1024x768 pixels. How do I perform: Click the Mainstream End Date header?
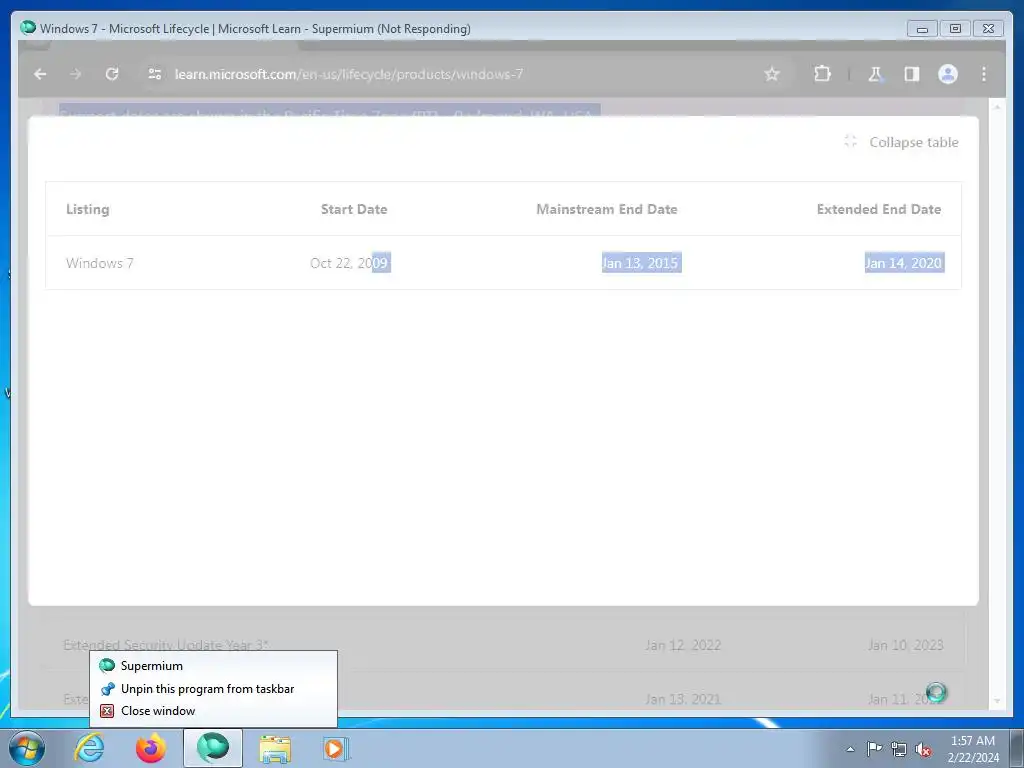point(607,209)
